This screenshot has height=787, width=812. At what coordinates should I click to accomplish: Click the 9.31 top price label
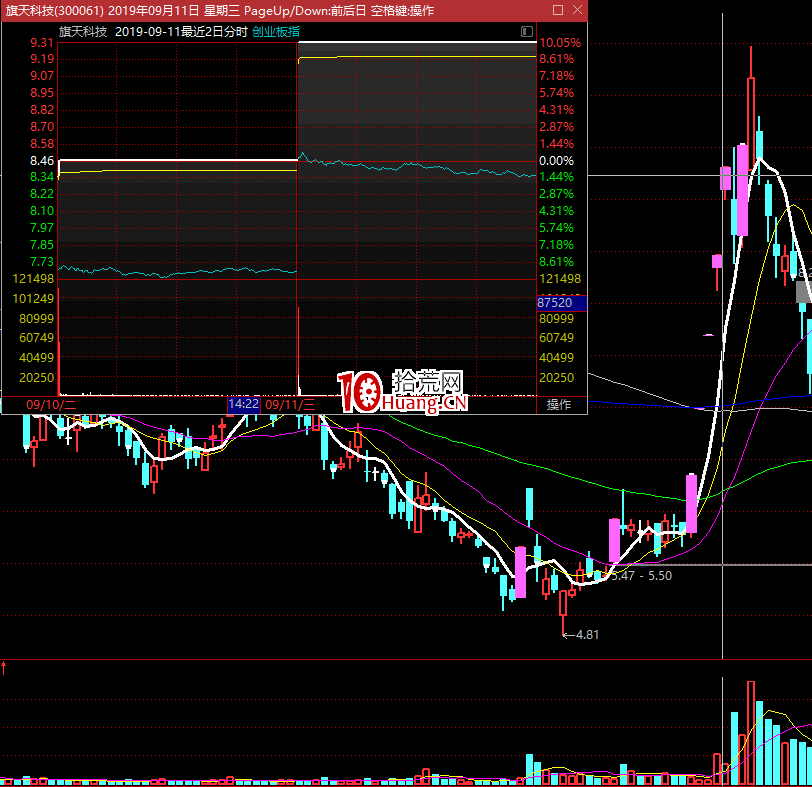point(42,43)
